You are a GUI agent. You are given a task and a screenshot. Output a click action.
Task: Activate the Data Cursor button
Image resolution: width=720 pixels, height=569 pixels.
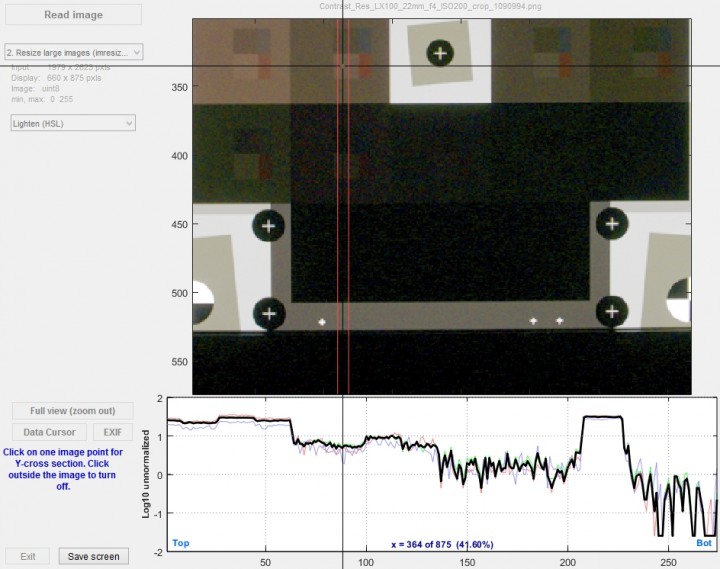pos(49,432)
